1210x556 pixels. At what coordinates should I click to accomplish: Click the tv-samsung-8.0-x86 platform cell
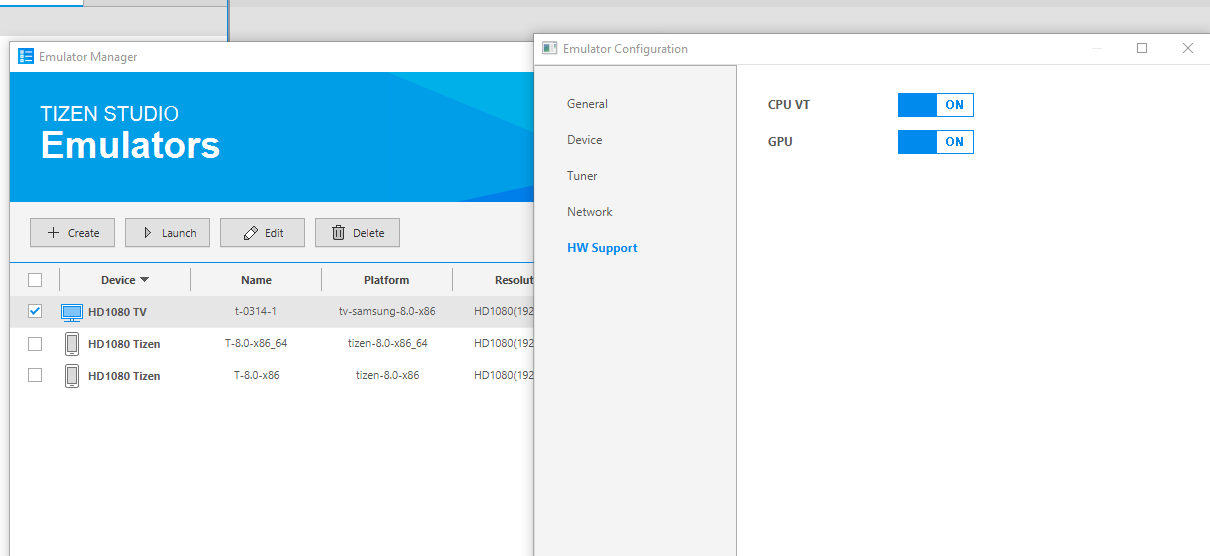(x=387, y=312)
